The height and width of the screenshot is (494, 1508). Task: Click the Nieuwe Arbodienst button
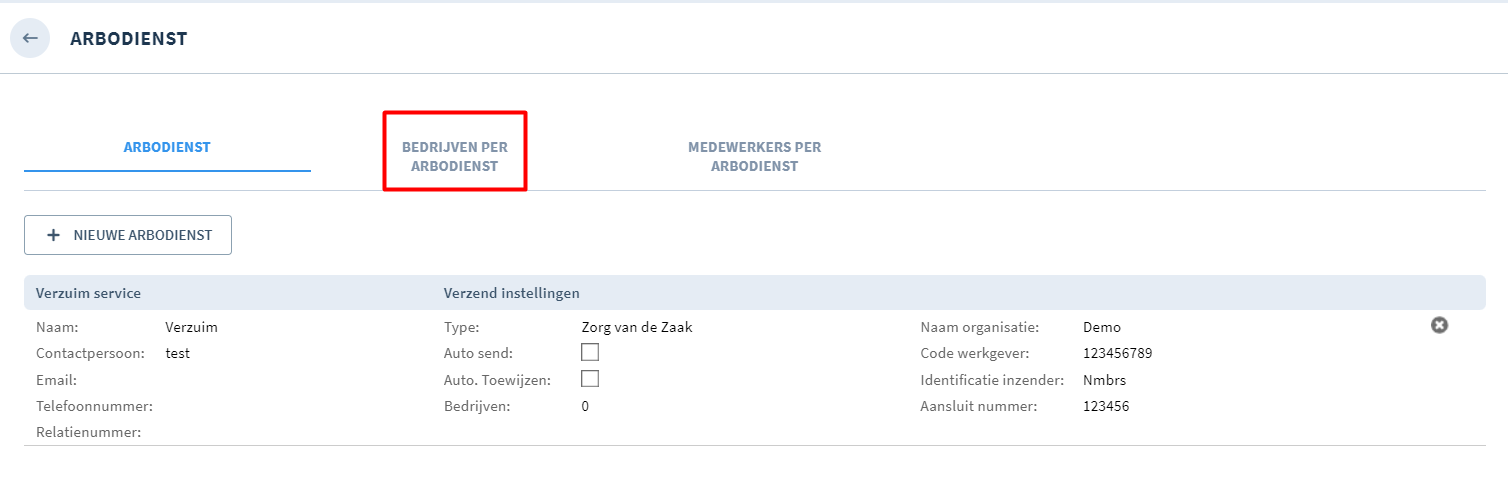pos(128,235)
